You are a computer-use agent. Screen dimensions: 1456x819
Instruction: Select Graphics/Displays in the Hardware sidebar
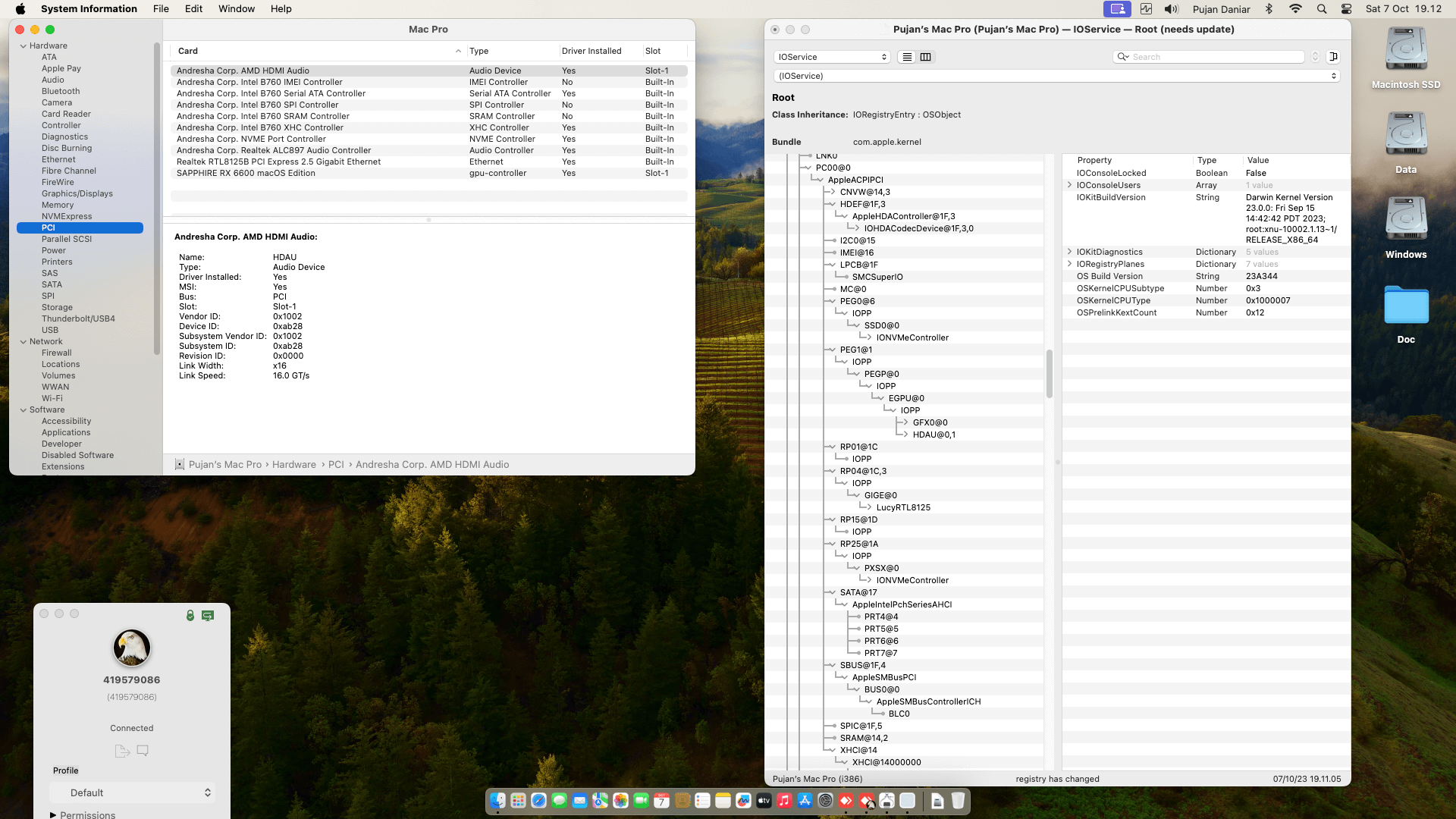(x=77, y=193)
